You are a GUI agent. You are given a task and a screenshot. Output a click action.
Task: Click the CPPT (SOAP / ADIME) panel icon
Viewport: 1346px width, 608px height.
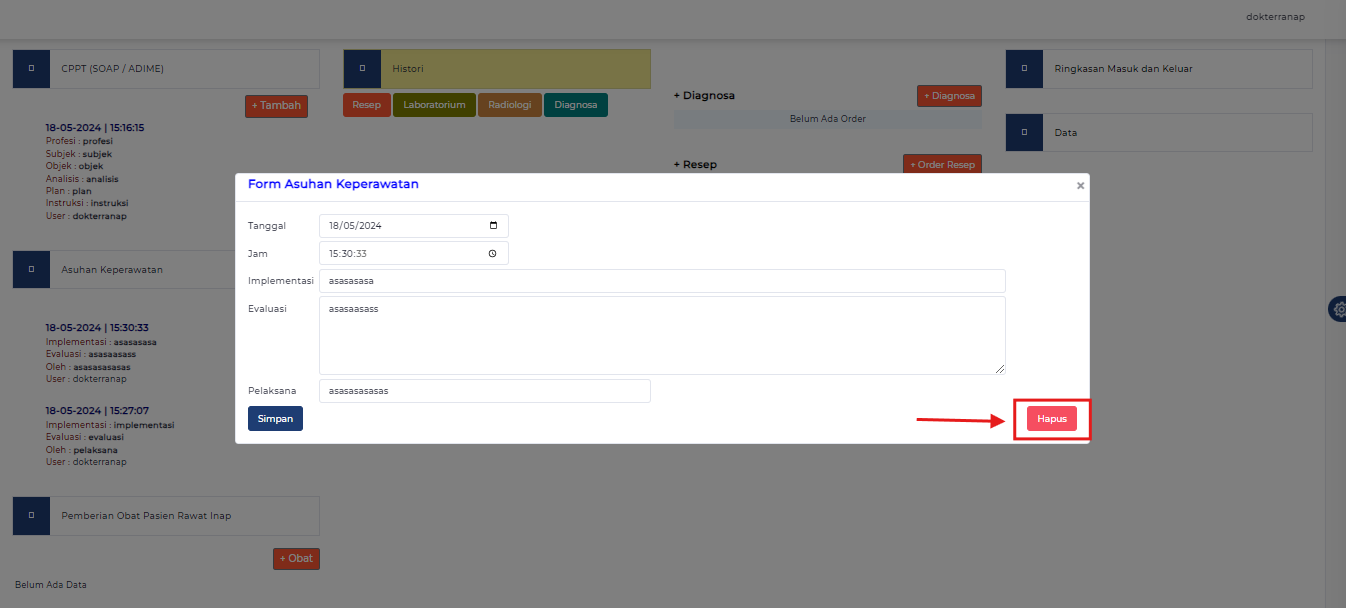click(31, 68)
